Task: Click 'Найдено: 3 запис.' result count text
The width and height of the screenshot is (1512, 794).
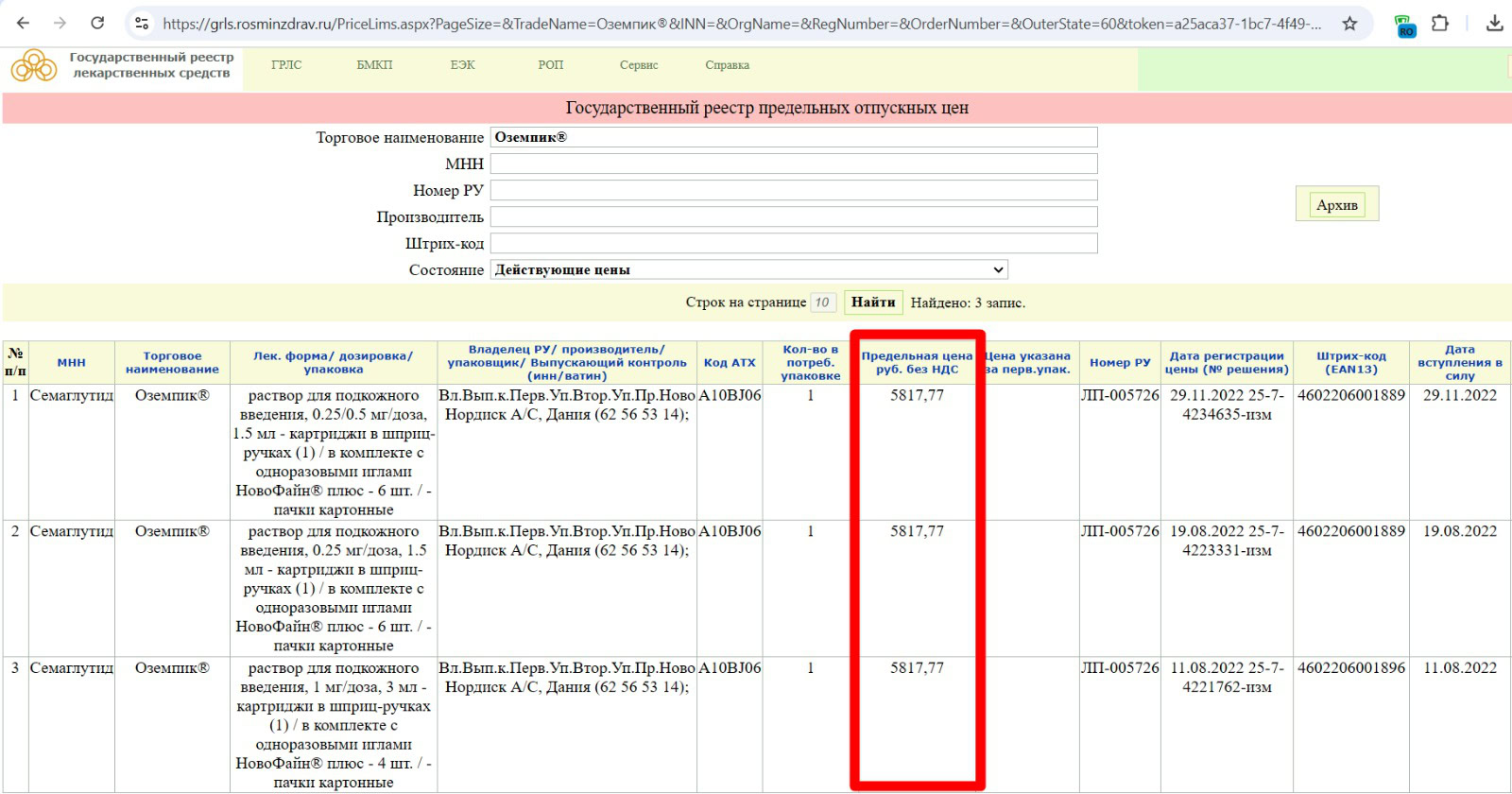Action: (x=968, y=302)
